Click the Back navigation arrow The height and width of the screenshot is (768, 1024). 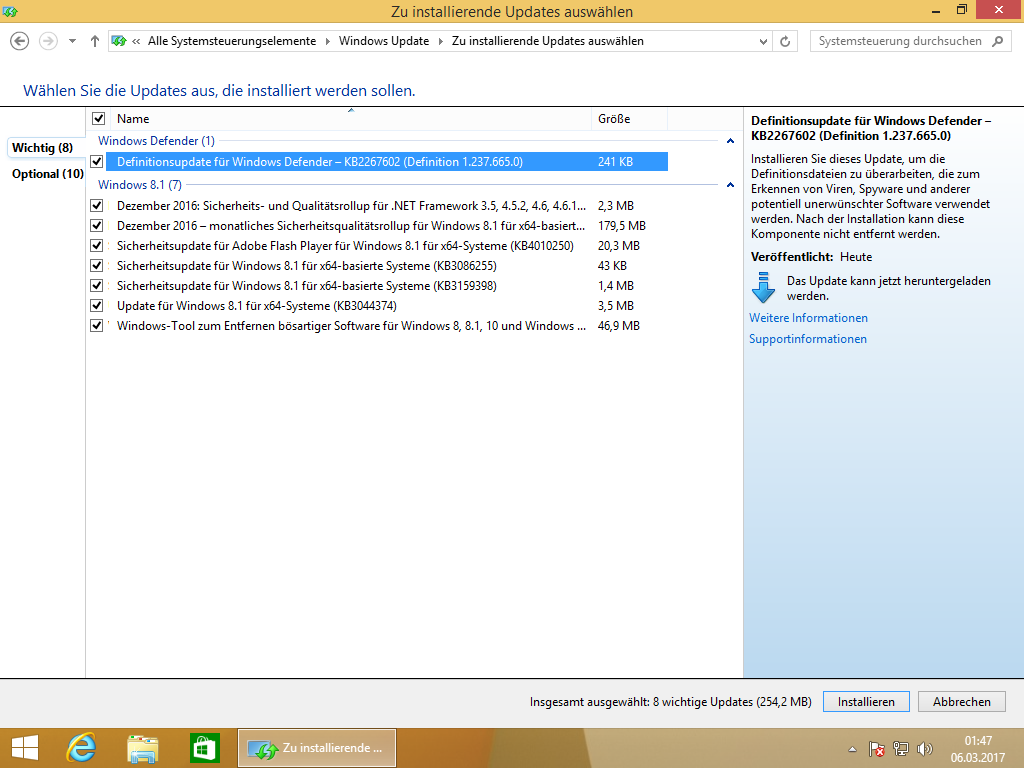(x=20, y=41)
